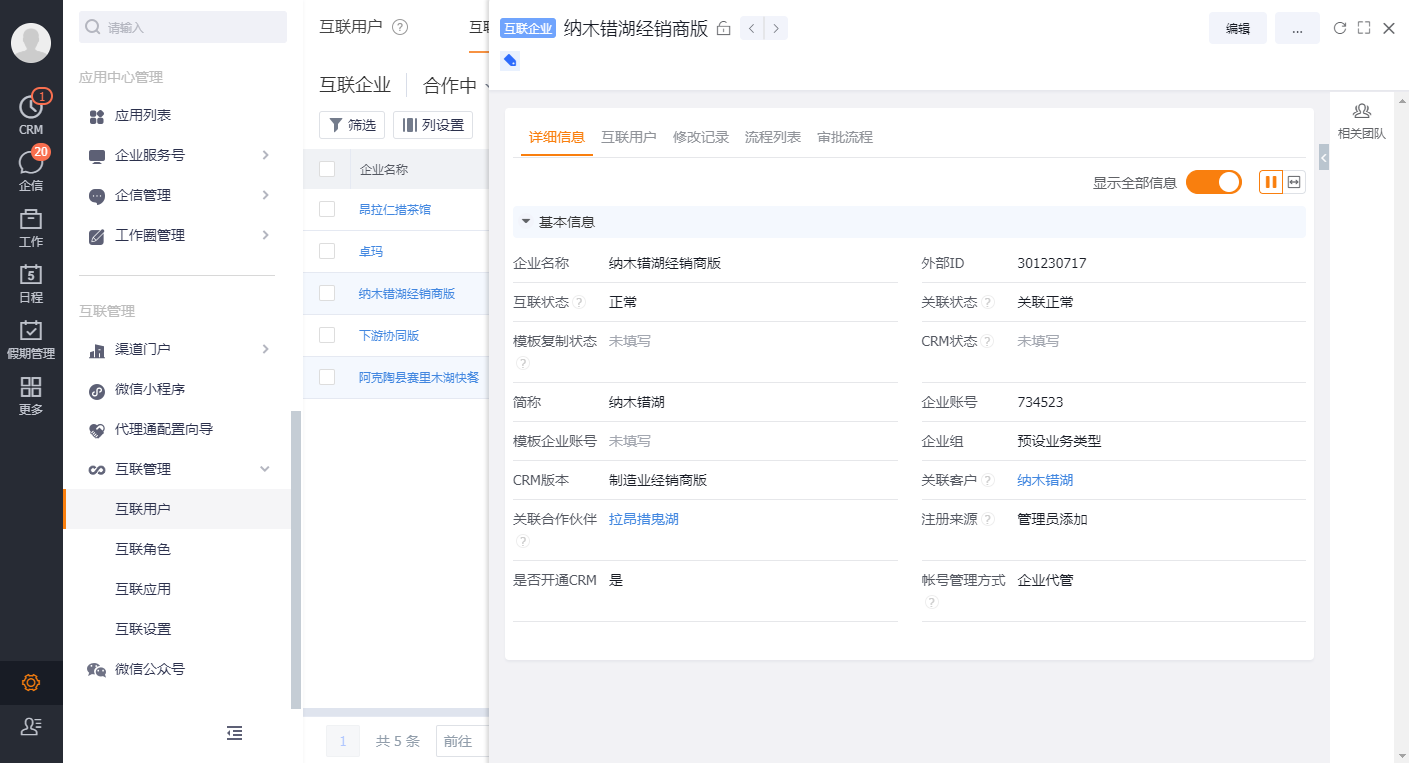Check the box for 卓玛
The height and width of the screenshot is (763, 1409).
(x=327, y=251)
